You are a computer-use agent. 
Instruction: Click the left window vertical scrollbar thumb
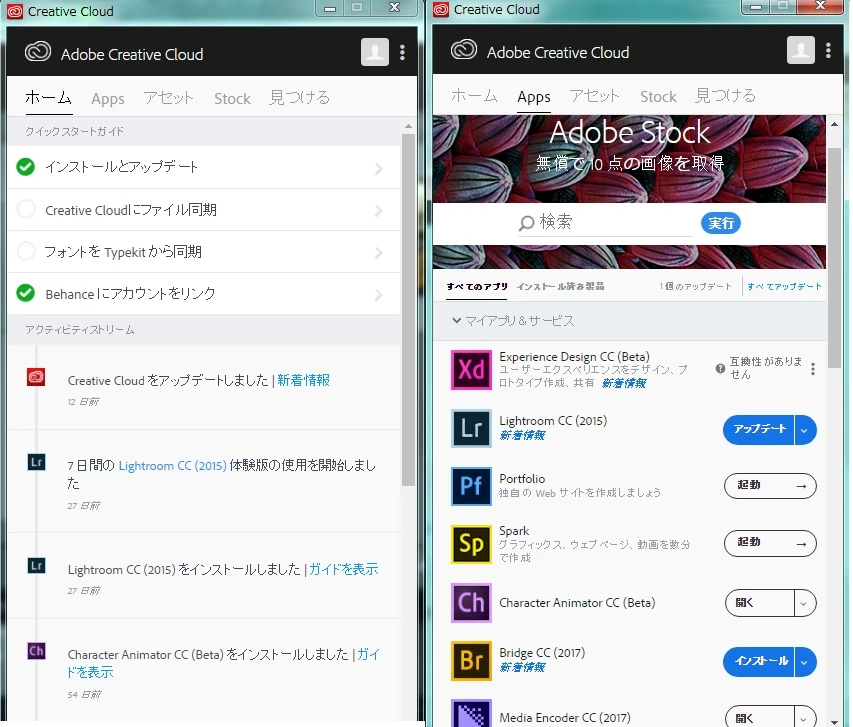tap(409, 310)
